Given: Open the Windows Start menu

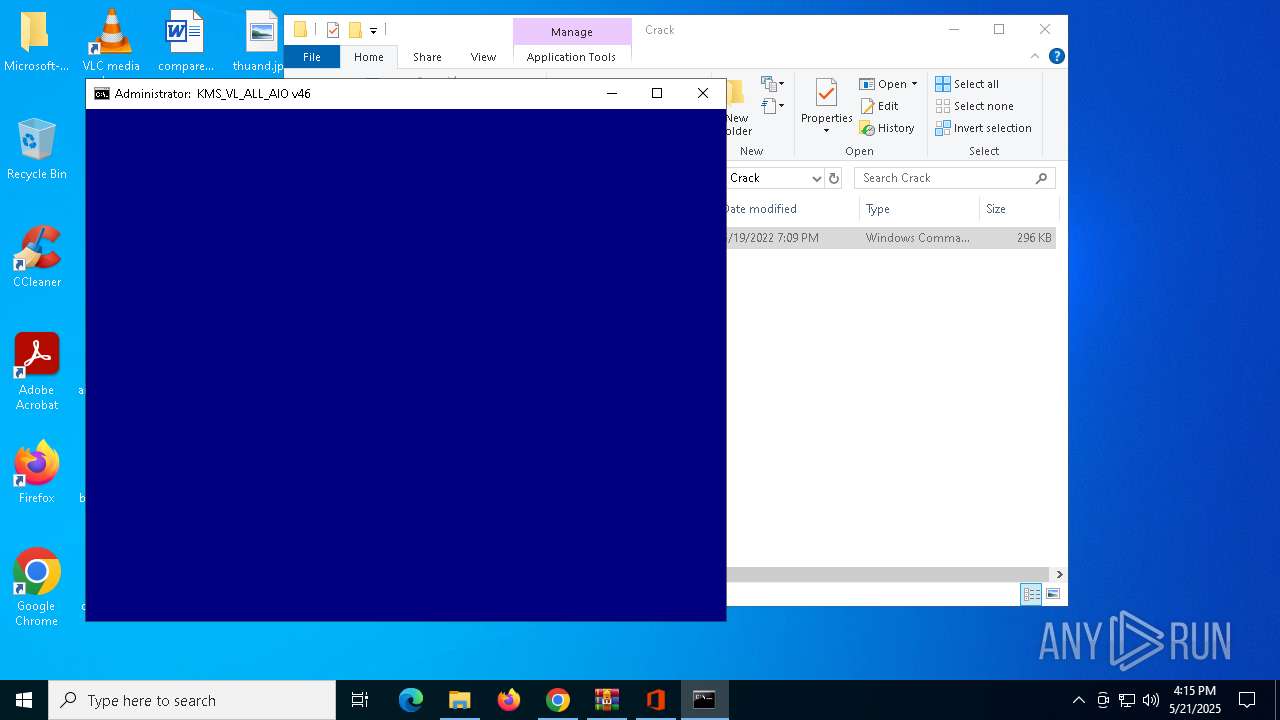Looking at the screenshot, I should pyautogui.click(x=24, y=700).
